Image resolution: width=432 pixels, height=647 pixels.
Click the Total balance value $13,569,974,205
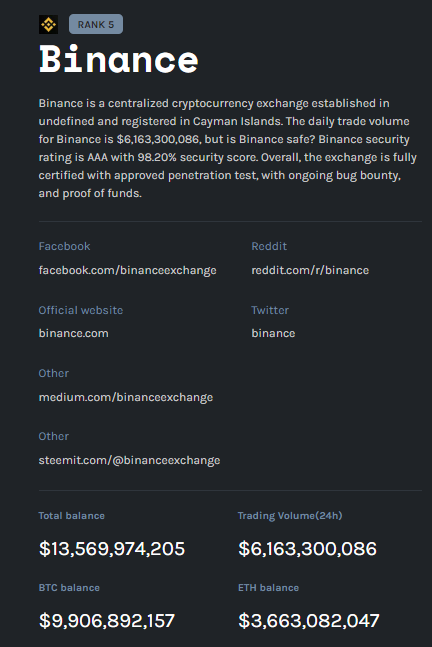(x=112, y=549)
